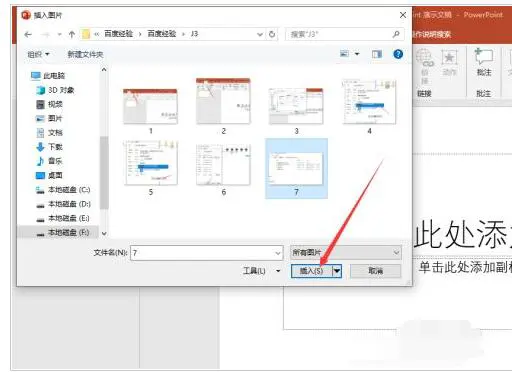
Task: Refresh the J3 folder listing
Action: point(272,34)
